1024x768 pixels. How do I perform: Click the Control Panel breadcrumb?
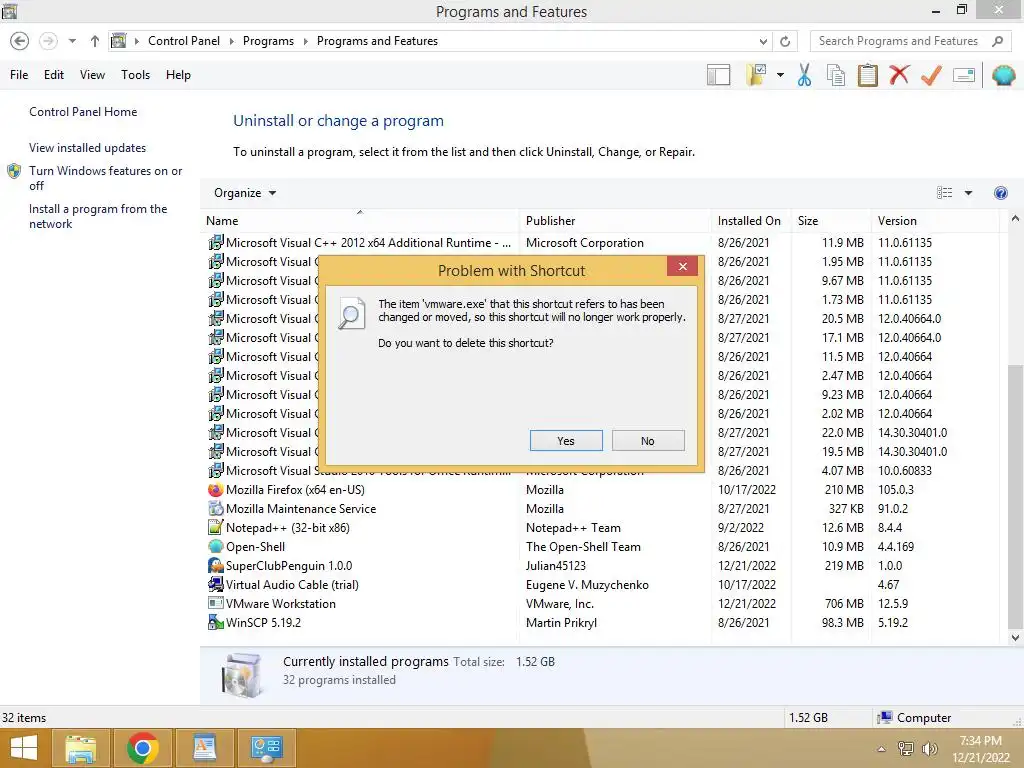click(x=184, y=41)
